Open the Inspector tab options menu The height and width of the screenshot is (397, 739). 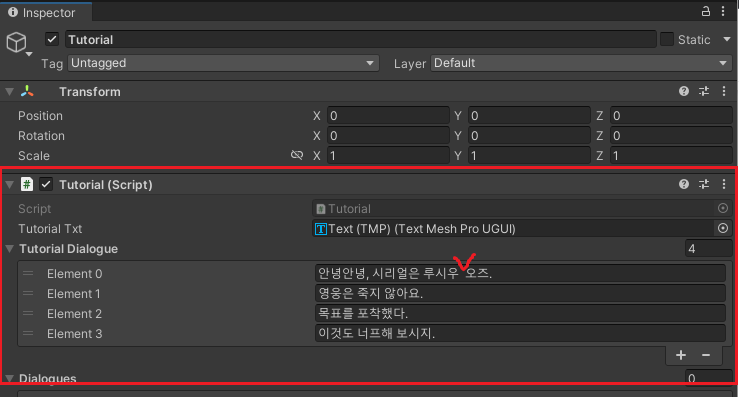tap(723, 11)
